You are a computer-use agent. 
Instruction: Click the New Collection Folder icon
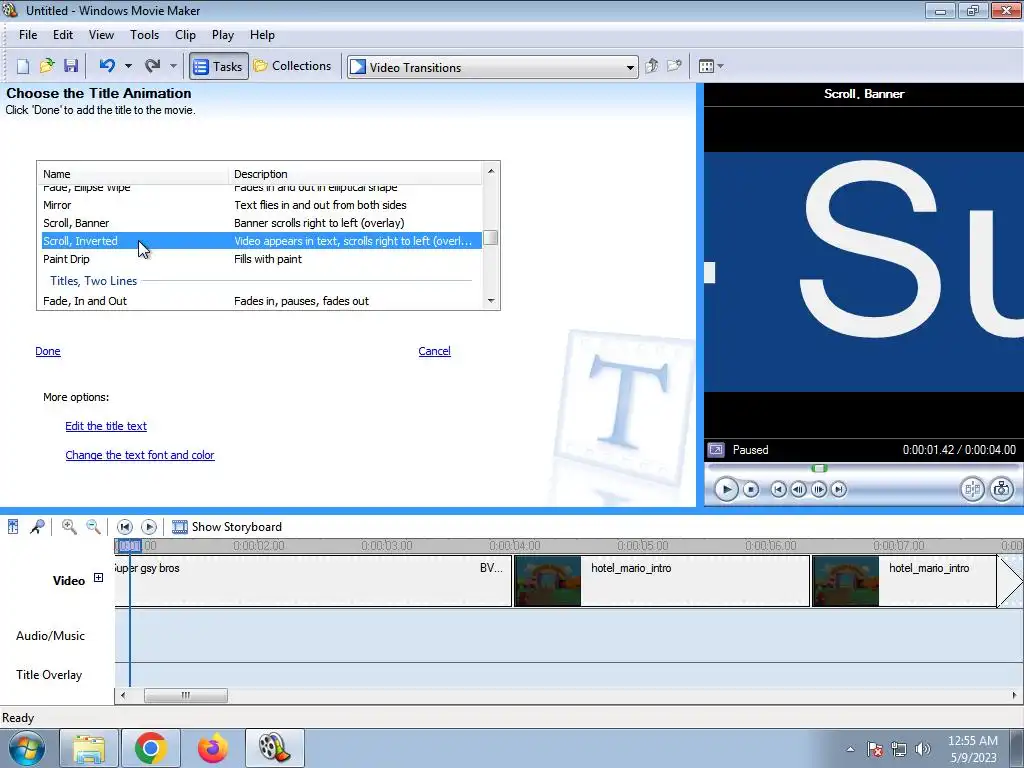(x=674, y=66)
